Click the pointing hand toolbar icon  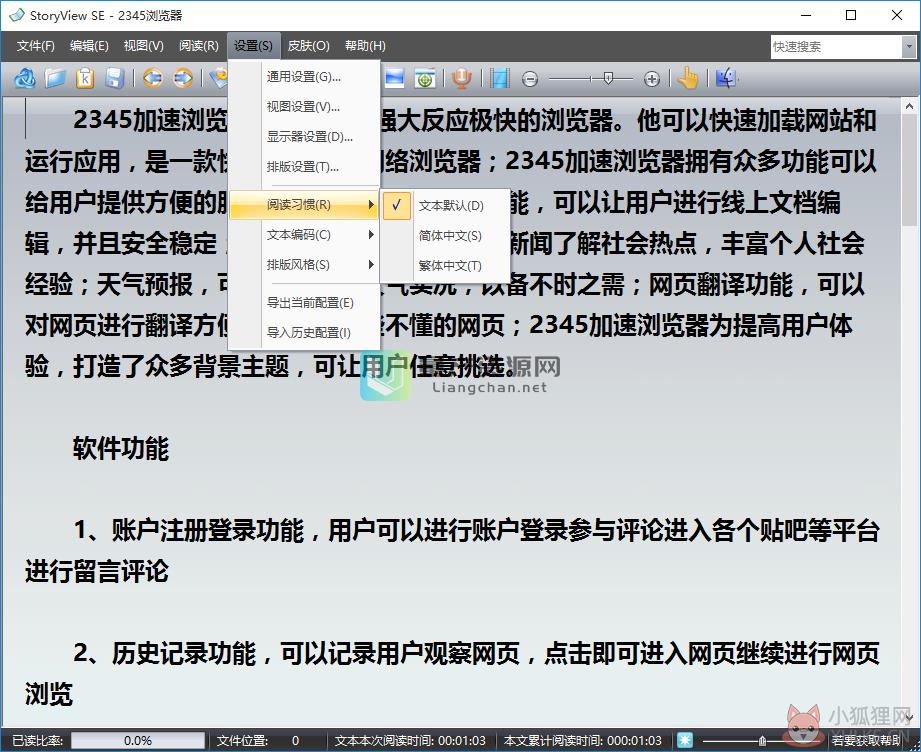coord(688,78)
